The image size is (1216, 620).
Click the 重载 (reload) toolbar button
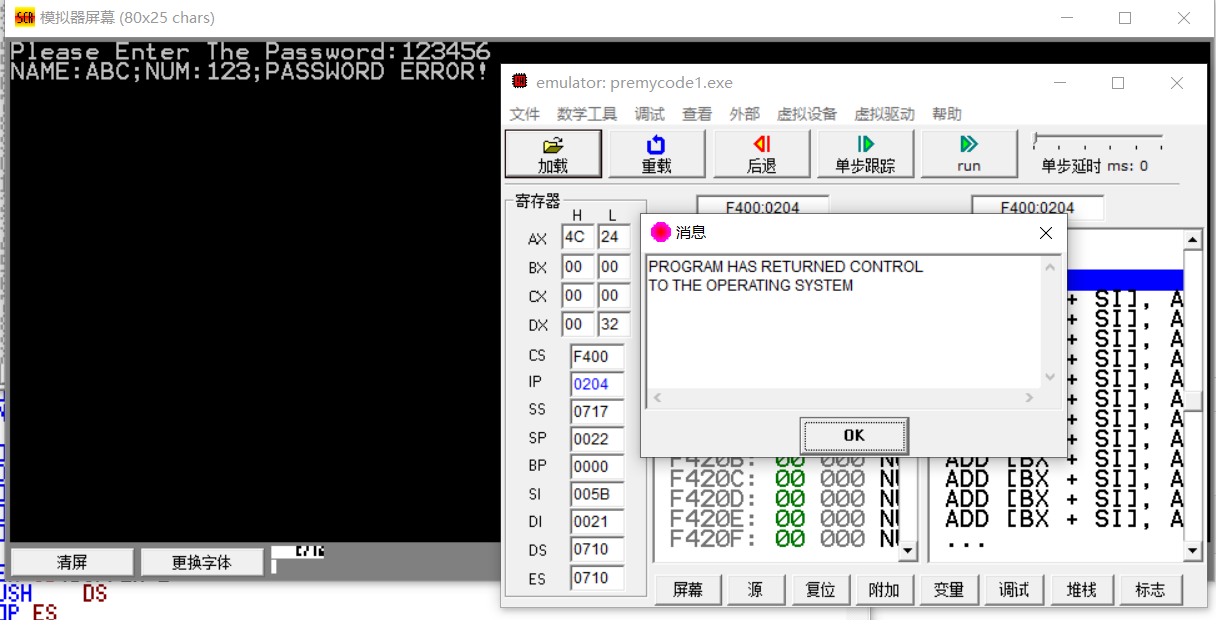(657, 154)
